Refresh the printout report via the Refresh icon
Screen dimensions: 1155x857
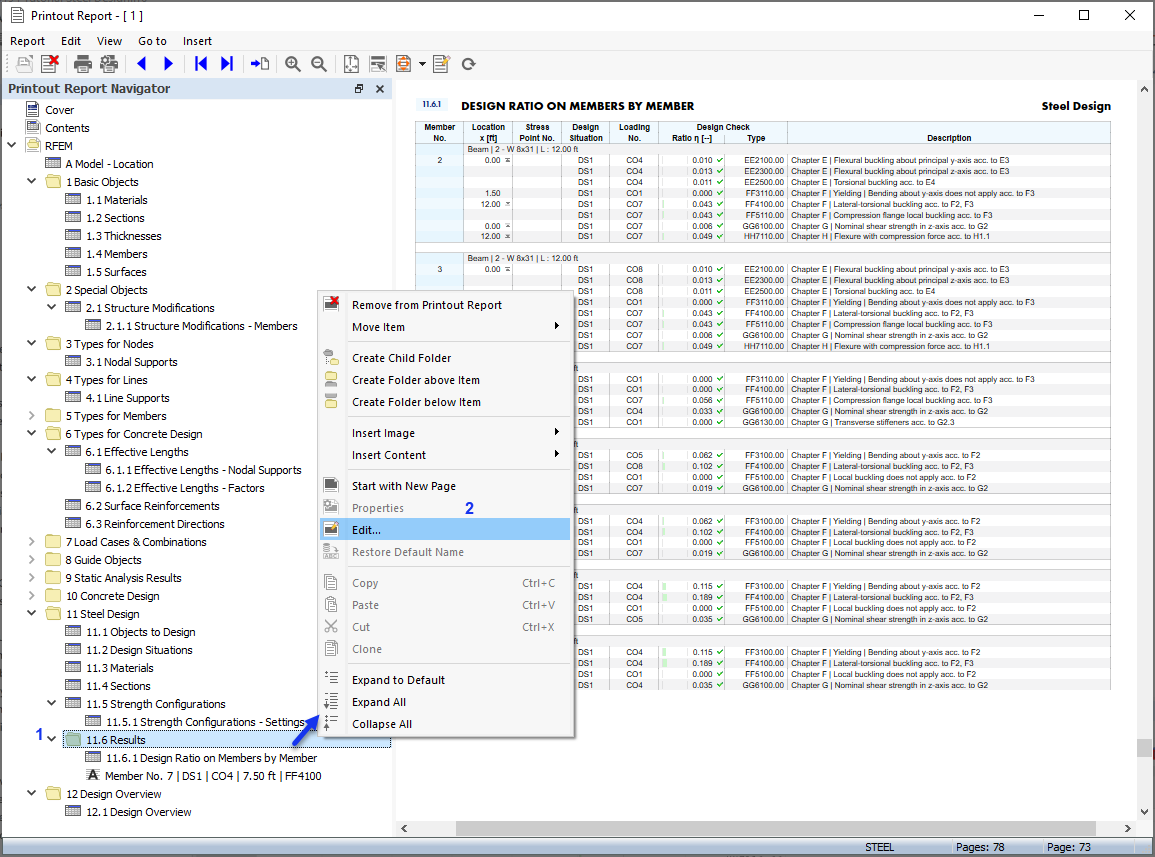point(468,63)
